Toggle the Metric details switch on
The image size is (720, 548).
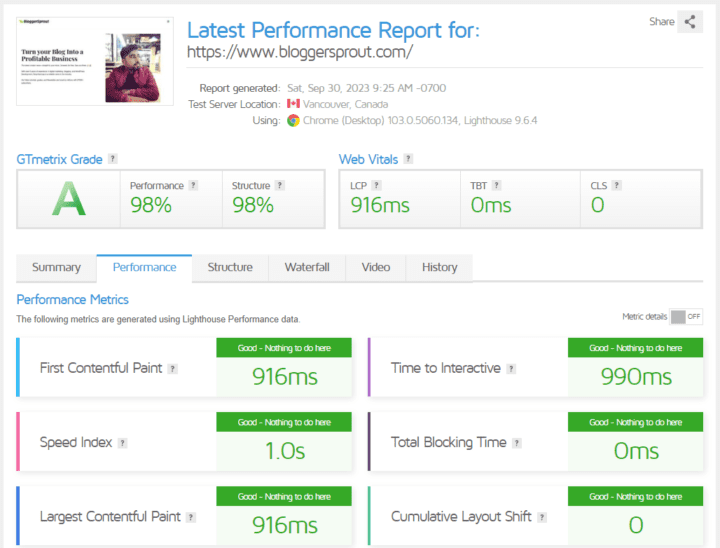(x=686, y=316)
